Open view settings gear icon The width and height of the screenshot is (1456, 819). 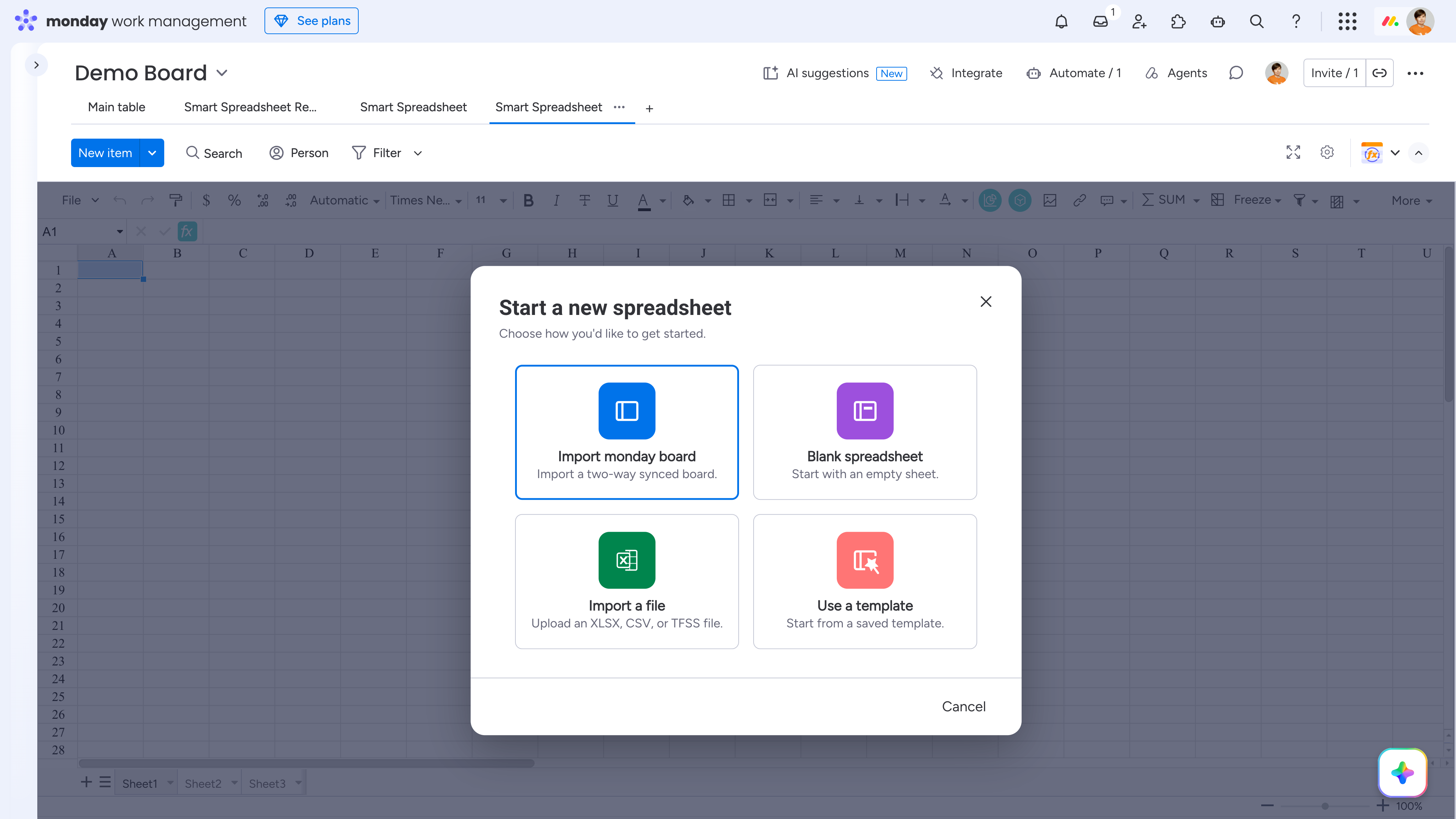1327,152
